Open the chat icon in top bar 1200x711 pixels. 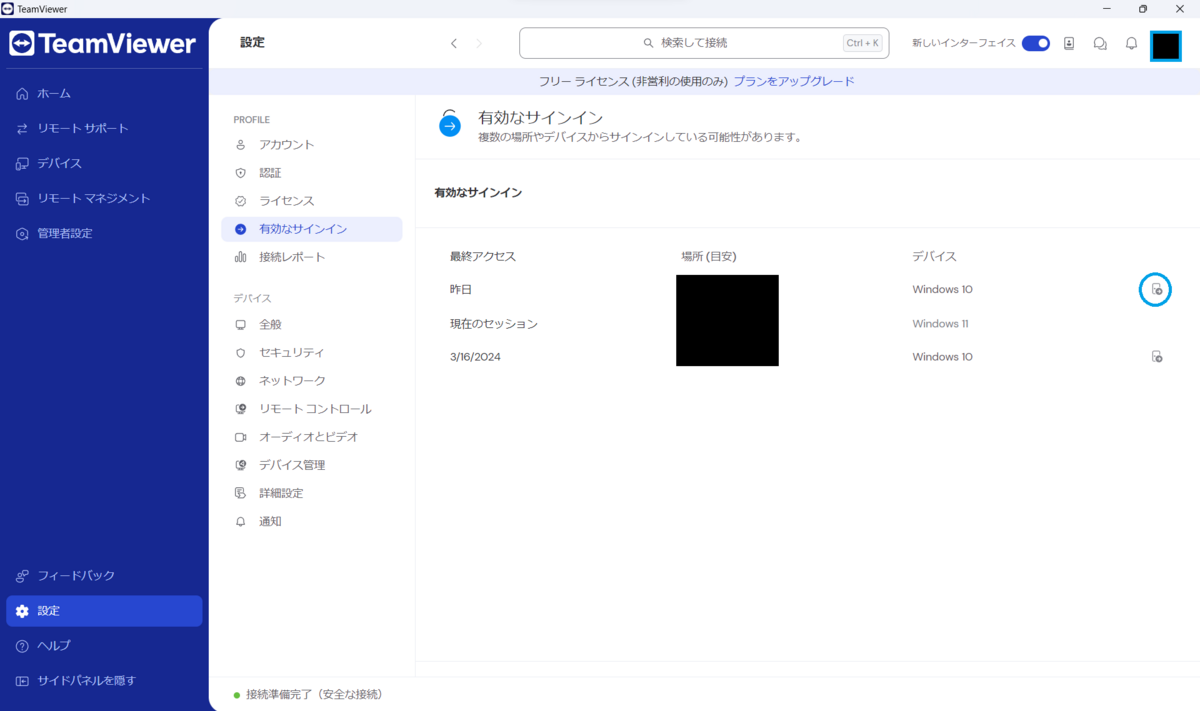click(x=1100, y=43)
